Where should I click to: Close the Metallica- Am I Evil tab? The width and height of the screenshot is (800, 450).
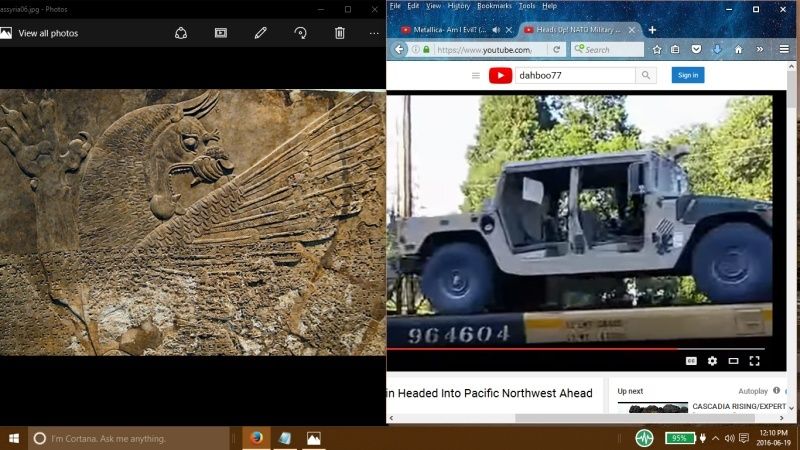click(509, 30)
